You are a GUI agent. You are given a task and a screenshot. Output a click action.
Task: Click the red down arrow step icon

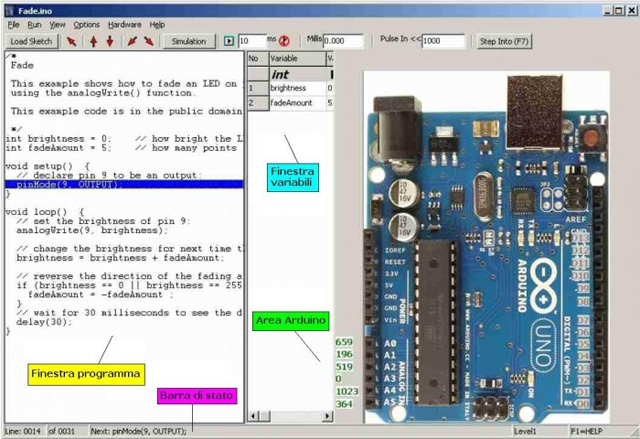tap(110, 42)
